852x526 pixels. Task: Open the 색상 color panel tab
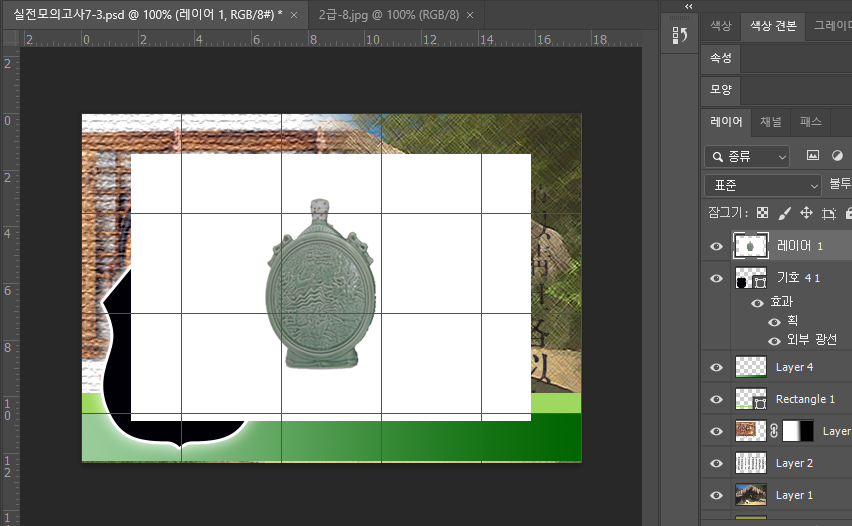720,26
